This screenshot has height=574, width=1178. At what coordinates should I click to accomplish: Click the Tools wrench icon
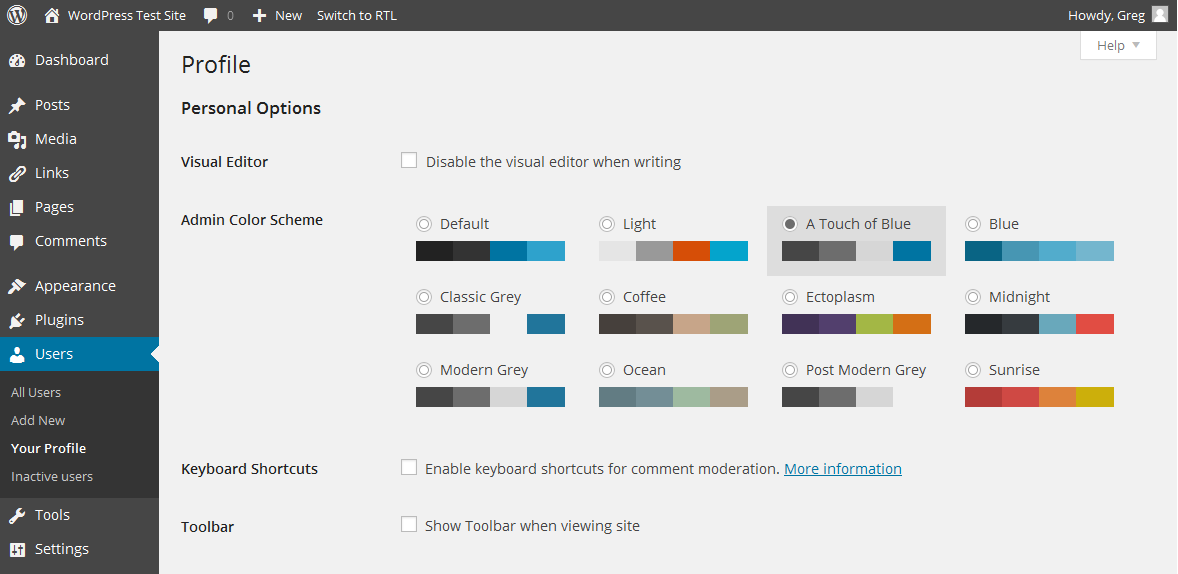(x=17, y=515)
